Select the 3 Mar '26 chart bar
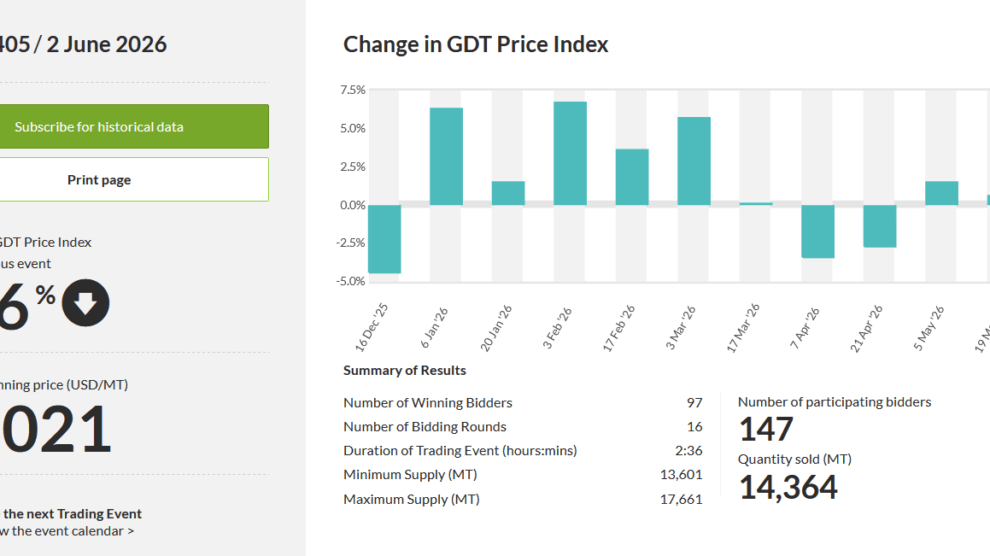 pyautogui.click(x=694, y=161)
